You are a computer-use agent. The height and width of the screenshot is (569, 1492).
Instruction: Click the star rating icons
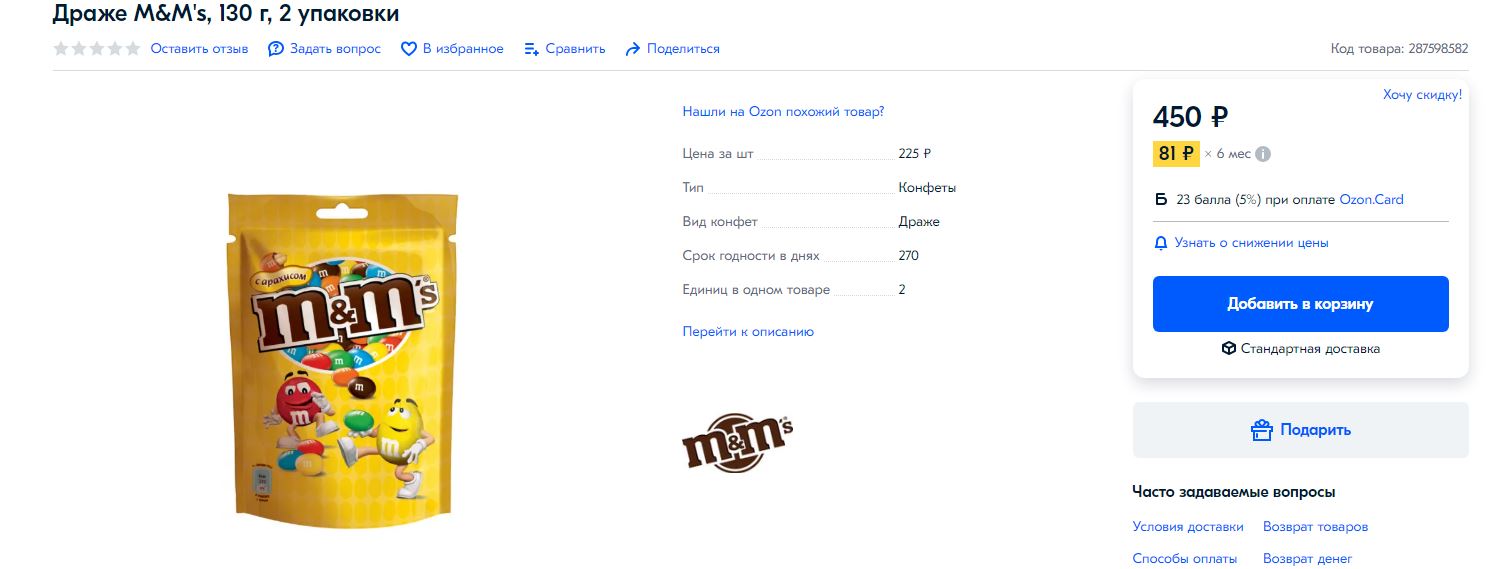(x=97, y=48)
